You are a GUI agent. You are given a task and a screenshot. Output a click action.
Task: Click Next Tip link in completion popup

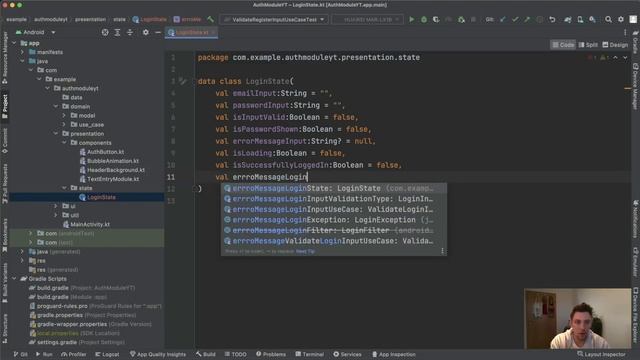tap(305, 251)
